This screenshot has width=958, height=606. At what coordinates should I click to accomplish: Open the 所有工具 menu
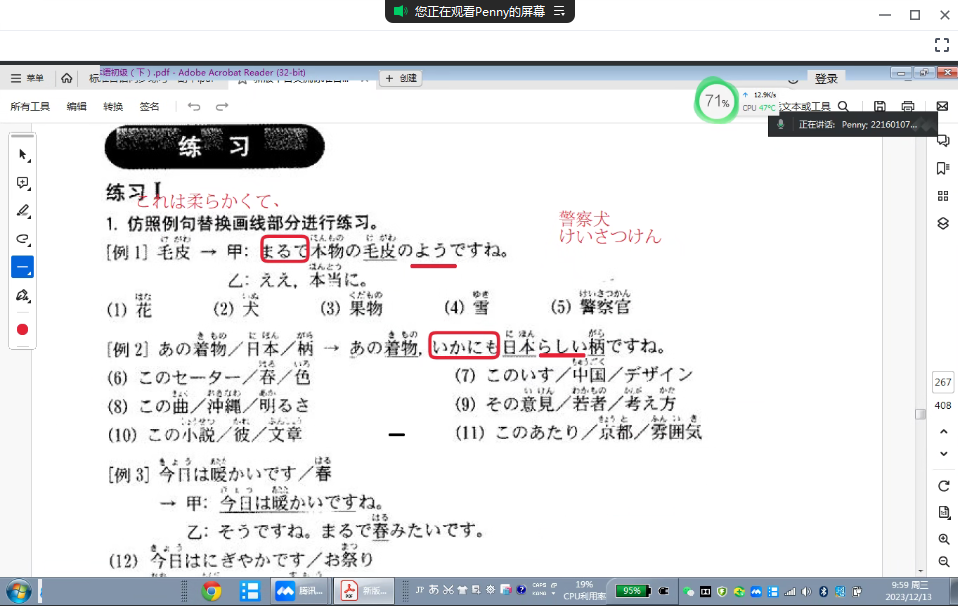[x=30, y=106]
